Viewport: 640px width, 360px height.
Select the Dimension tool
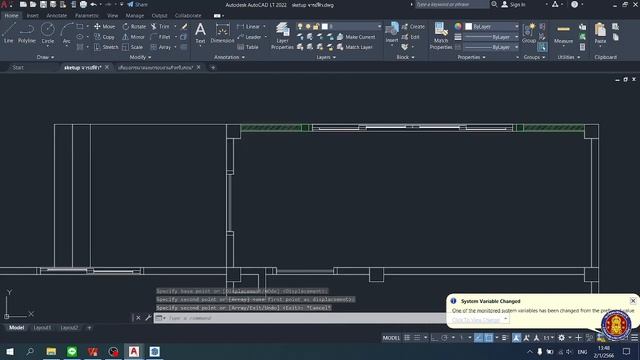(x=222, y=33)
